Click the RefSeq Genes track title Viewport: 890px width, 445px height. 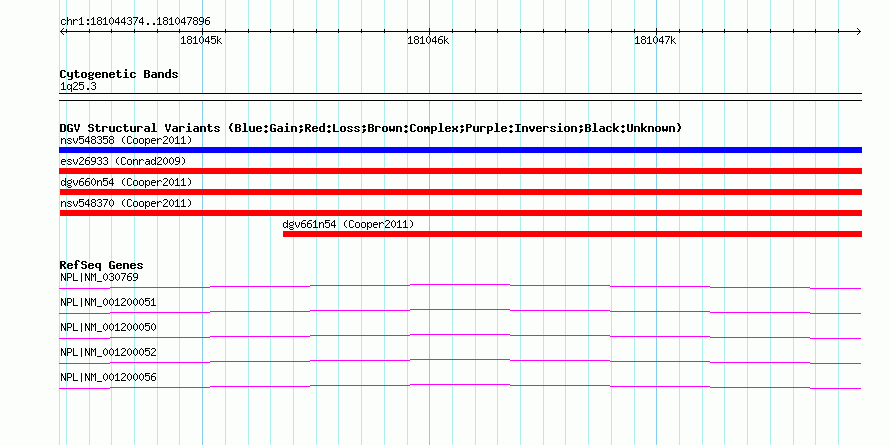pyautogui.click(x=102, y=265)
